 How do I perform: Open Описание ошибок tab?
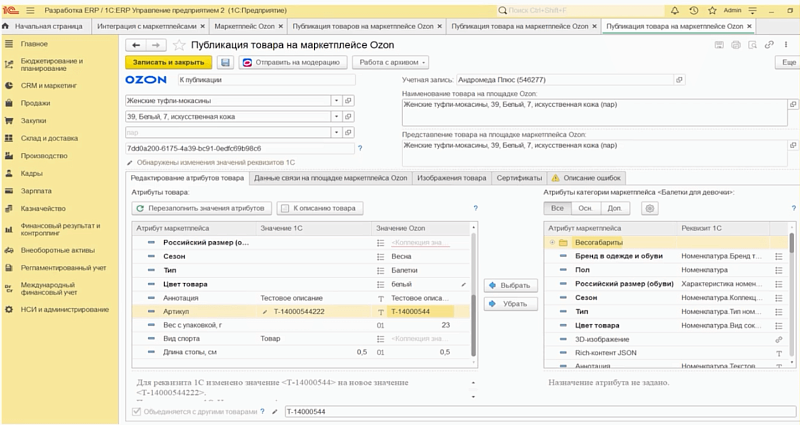click(x=586, y=178)
